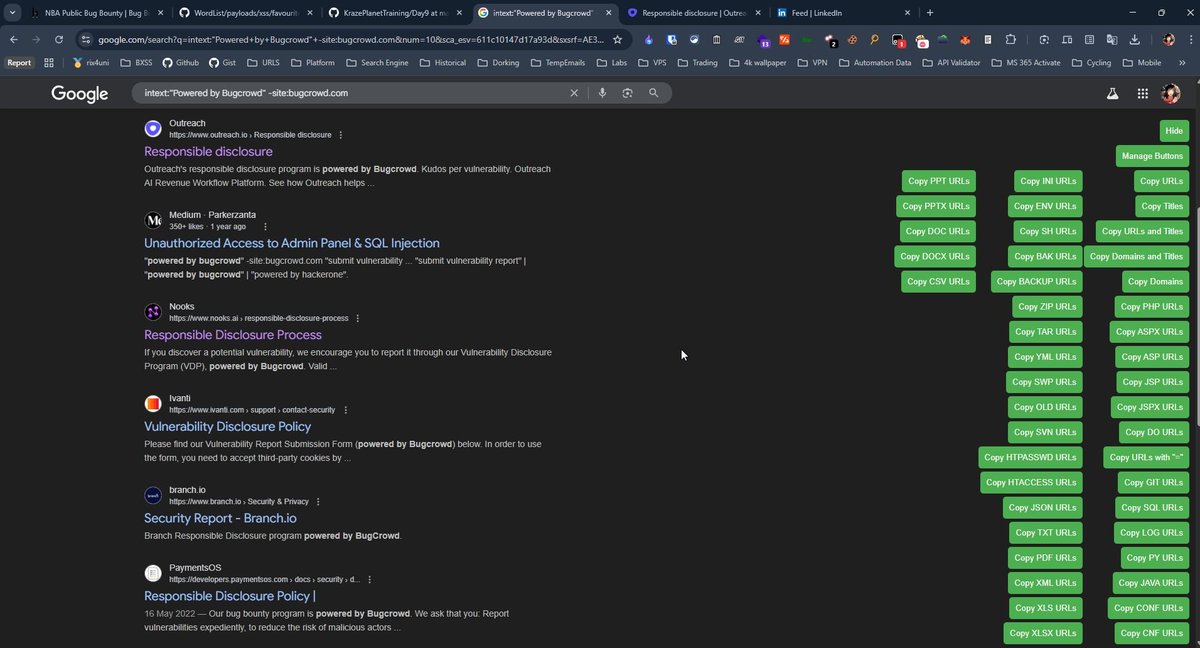Expand the Dorking bookmarks folder
The image size is (1200, 648).
498,62
